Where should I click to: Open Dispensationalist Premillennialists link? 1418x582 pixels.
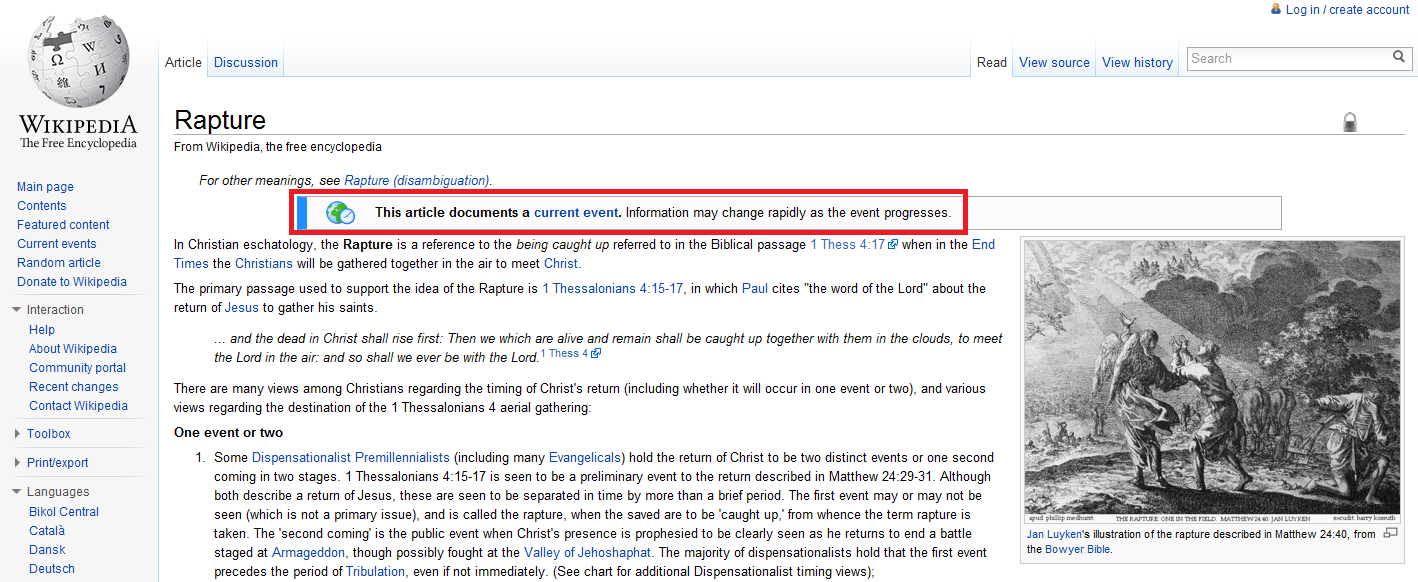pos(351,457)
